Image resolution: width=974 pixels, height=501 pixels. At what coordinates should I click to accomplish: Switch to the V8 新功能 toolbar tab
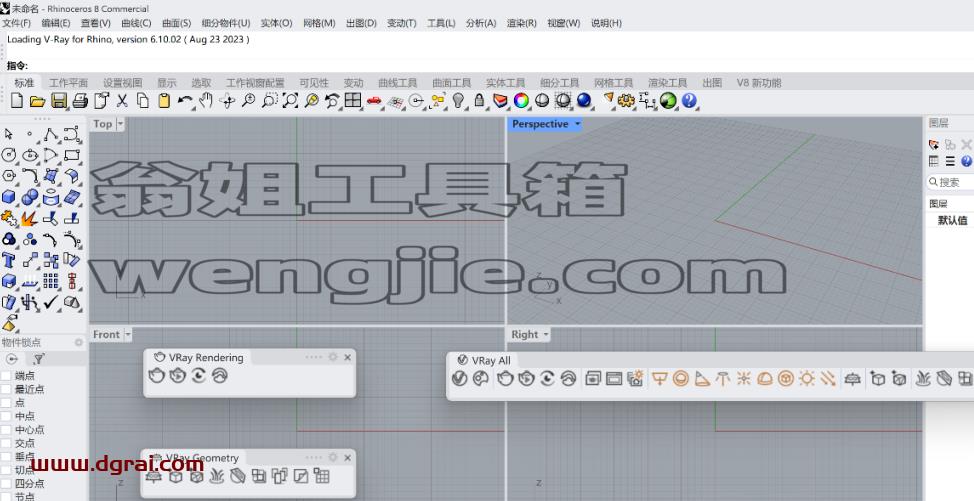pos(758,83)
